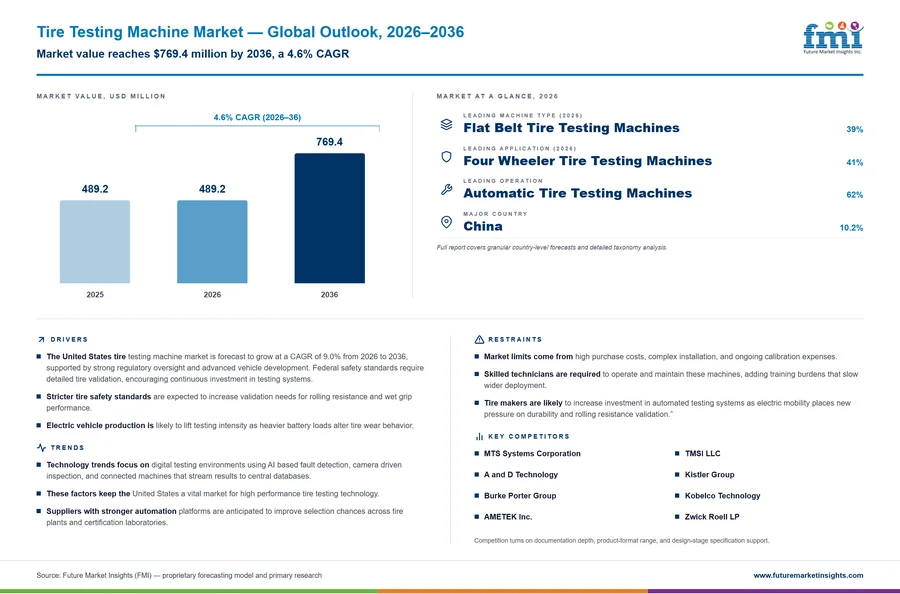Click the 39% share value
Viewport: 900px width, 594px height.
[855, 130]
